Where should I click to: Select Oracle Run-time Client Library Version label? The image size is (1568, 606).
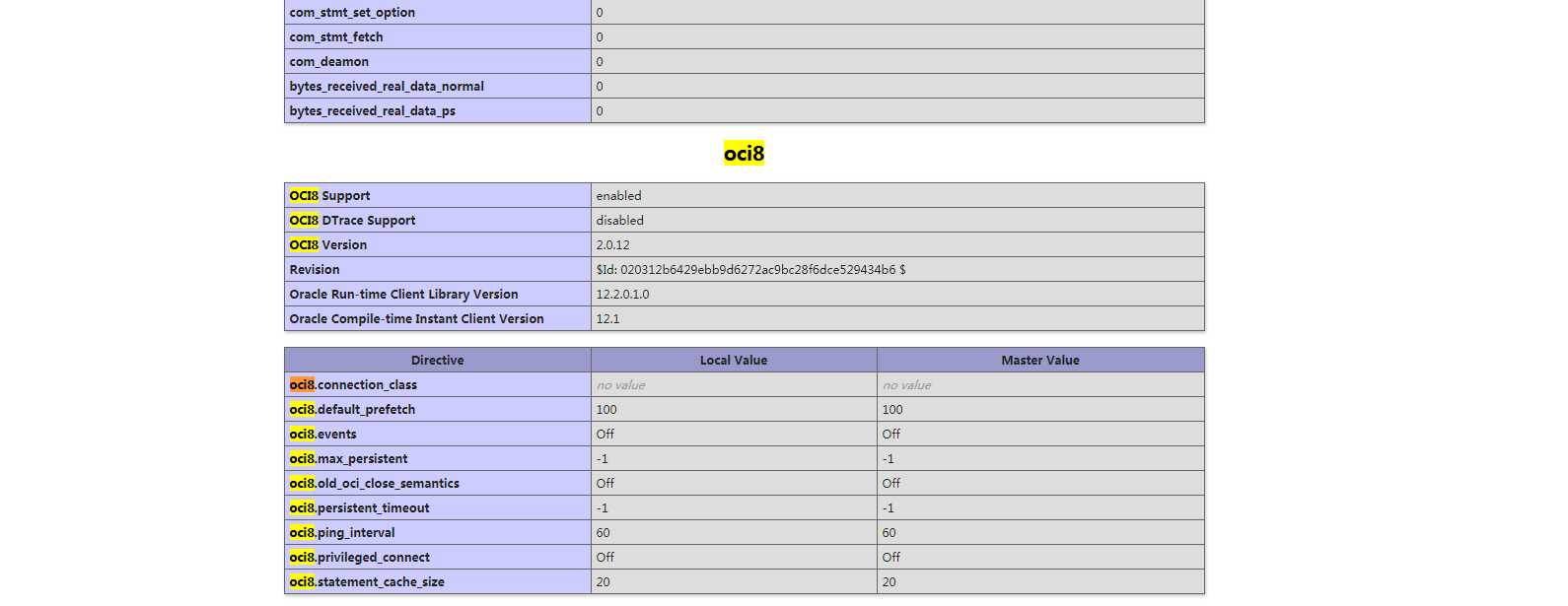[x=403, y=294]
